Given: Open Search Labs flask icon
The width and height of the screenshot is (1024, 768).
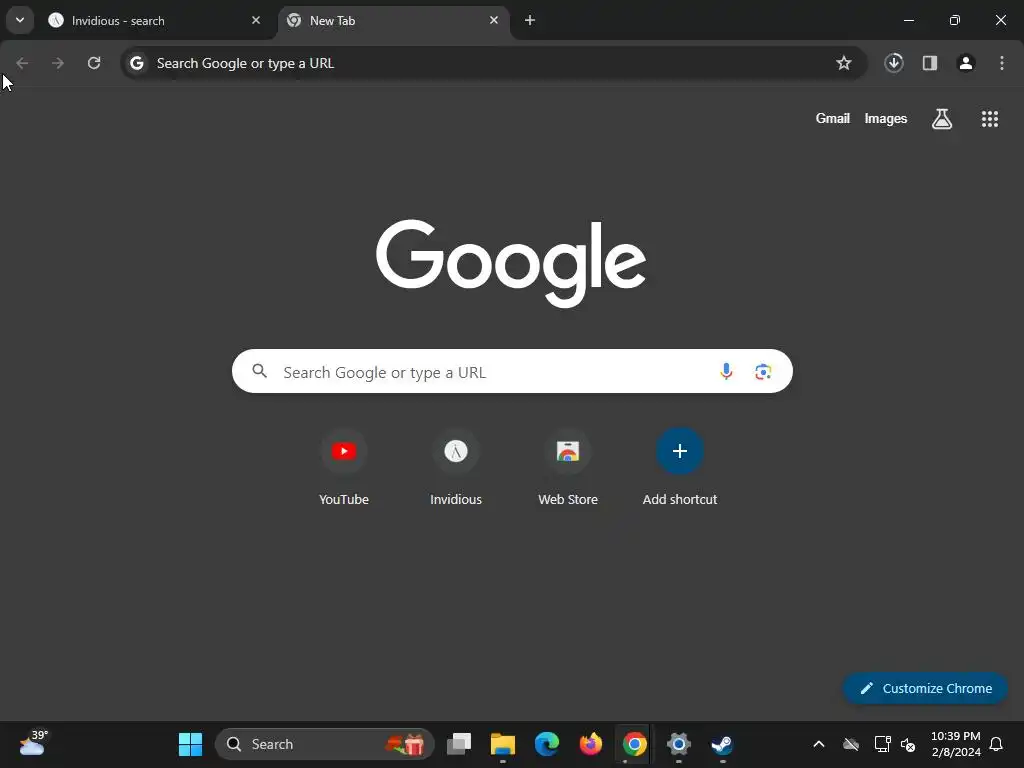Looking at the screenshot, I should [942, 118].
